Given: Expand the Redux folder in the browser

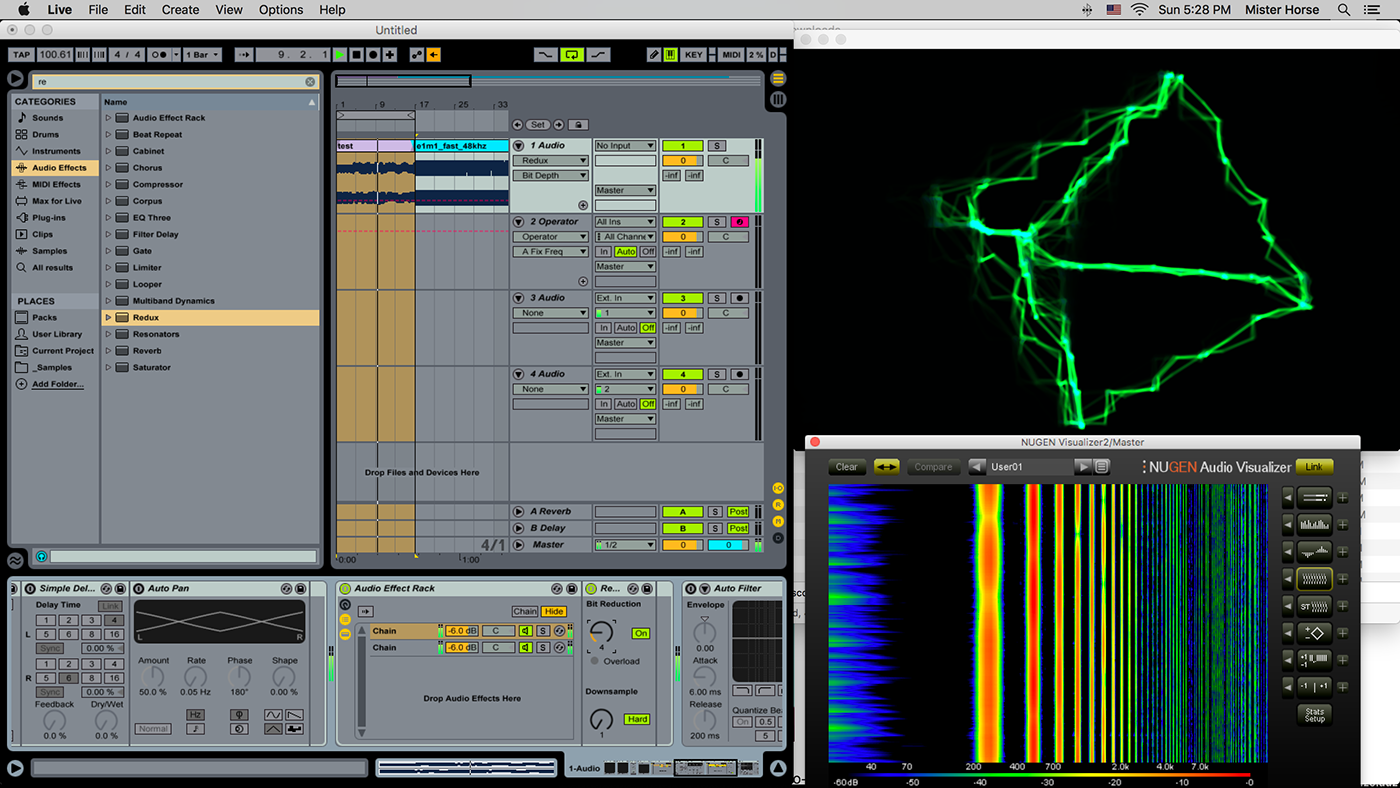Looking at the screenshot, I should click(x=108, y=317).
